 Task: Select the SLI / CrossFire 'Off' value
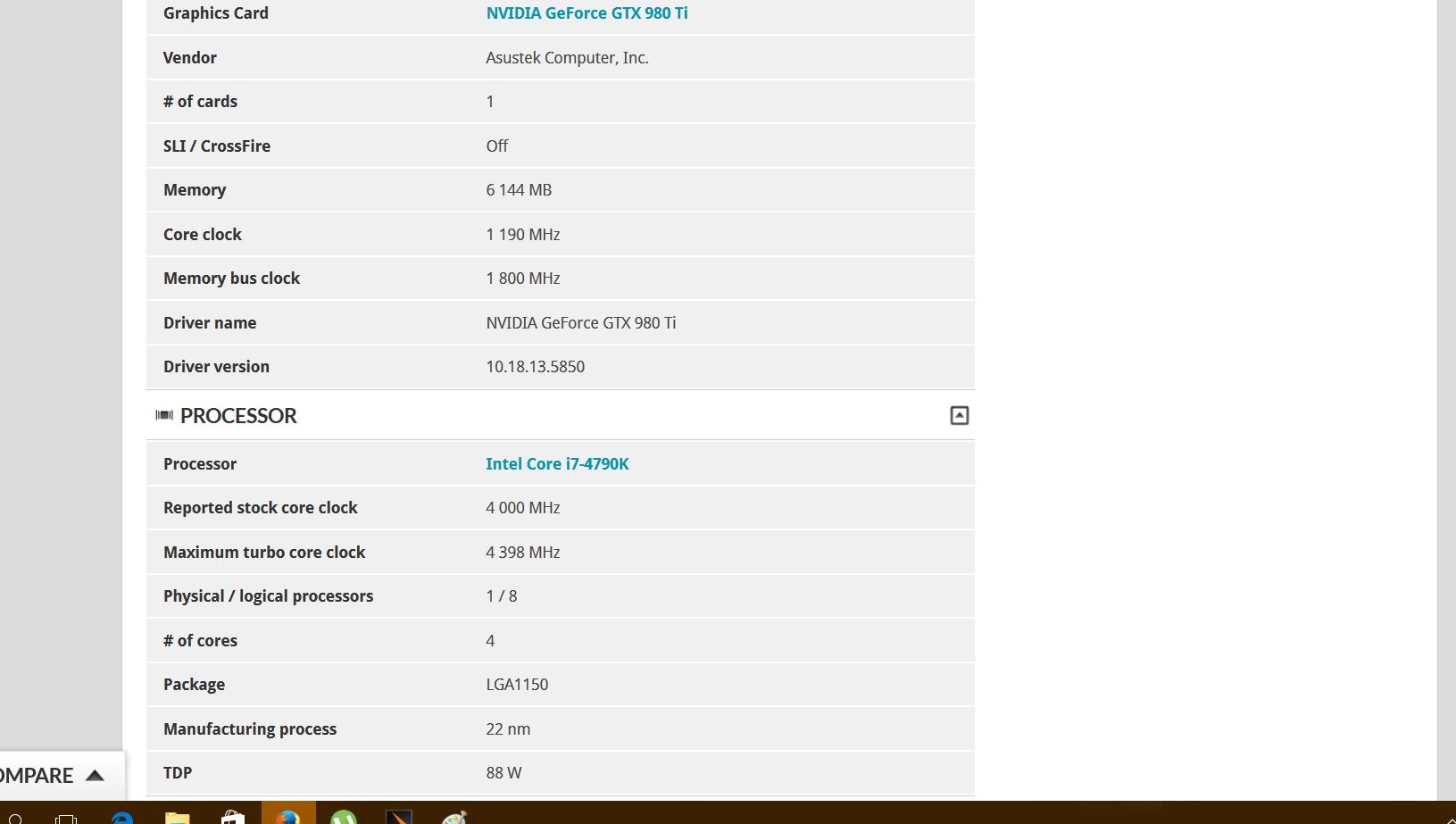(x=496, y=146)
